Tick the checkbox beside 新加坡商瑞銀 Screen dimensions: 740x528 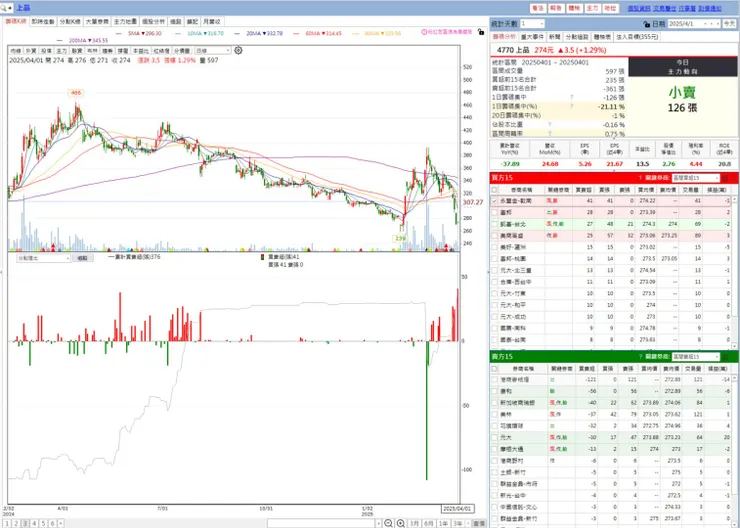click(494, 402)
